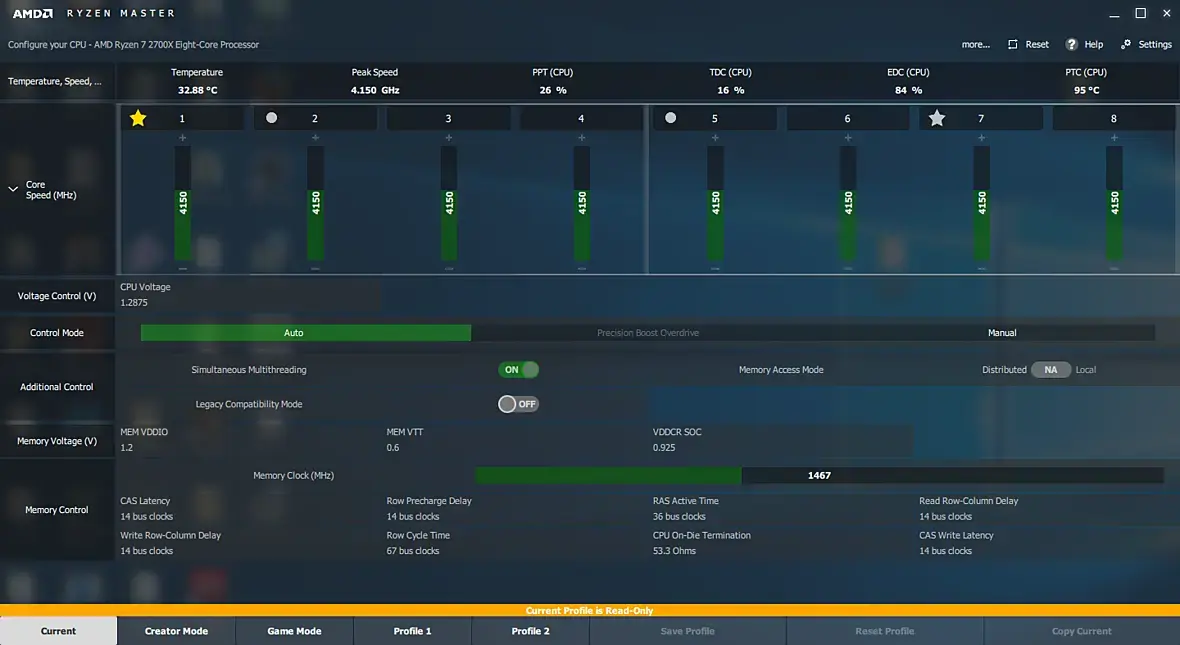Screen dimensions: 1180x645
Task: Open Settings via the wrench icon
Action: pos(1126,44)
